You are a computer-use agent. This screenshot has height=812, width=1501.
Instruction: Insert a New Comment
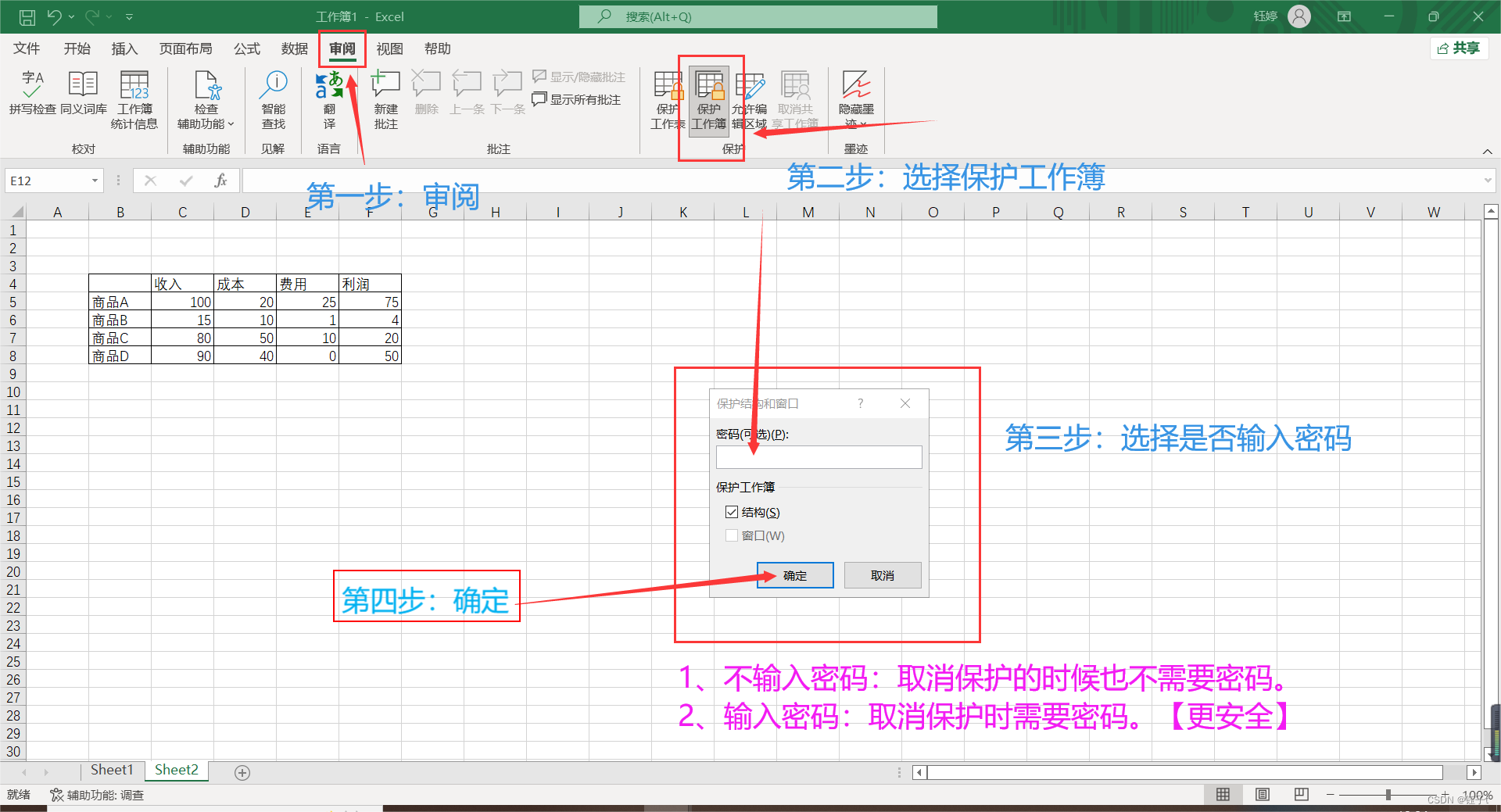point(385,100)
